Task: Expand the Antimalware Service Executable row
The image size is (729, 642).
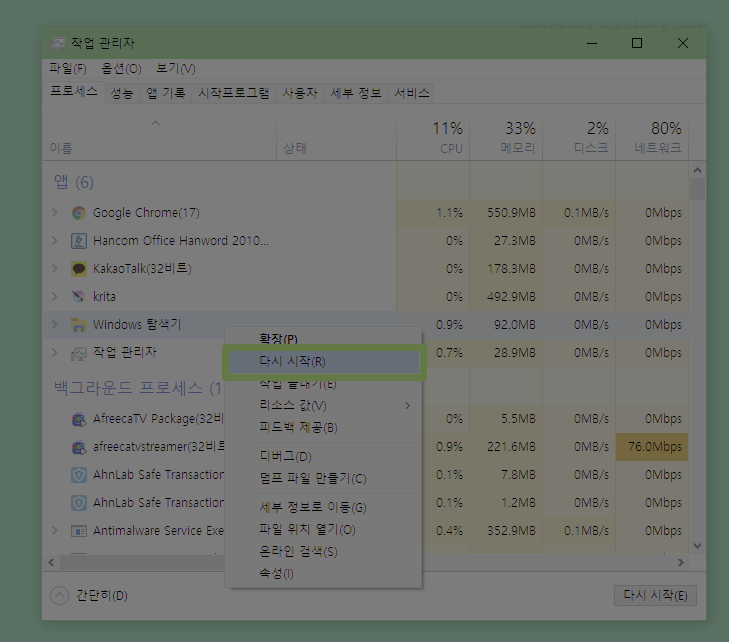Action: pos(54,530)
